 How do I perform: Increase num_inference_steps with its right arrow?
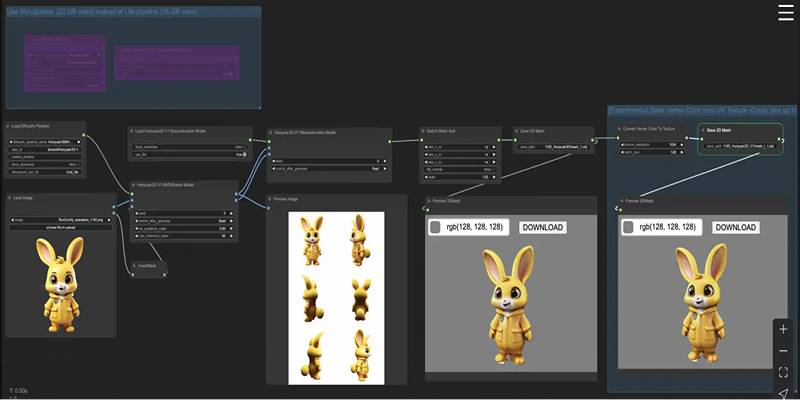[231, 236]
